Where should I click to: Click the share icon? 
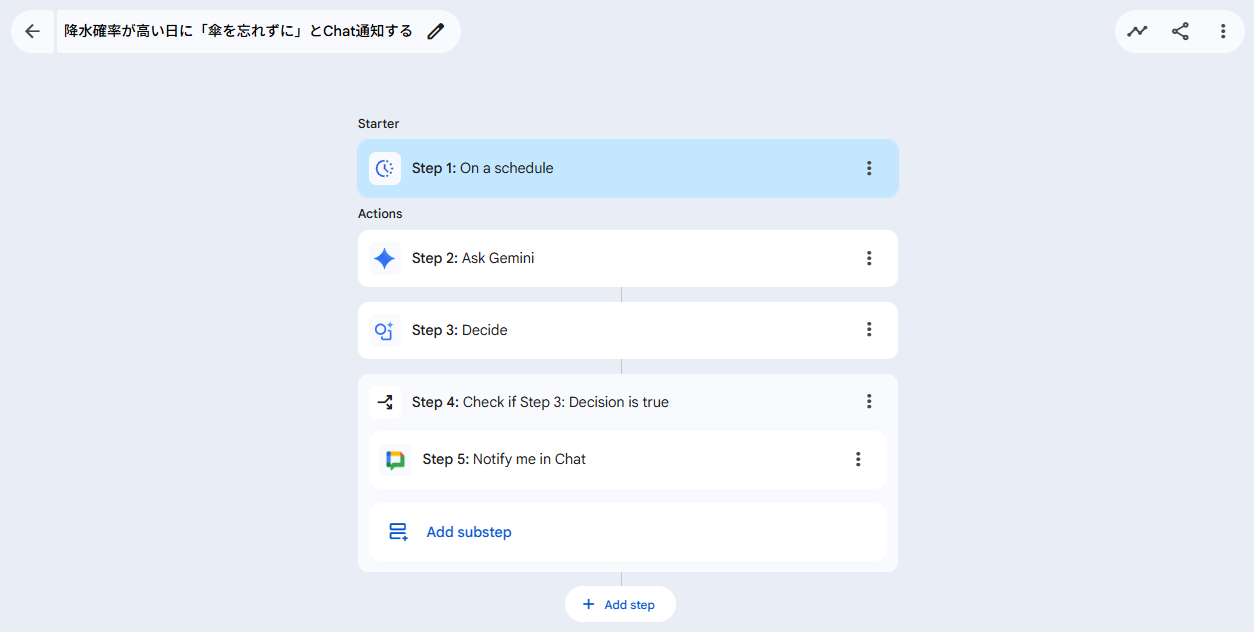pyautogui.click(x=1180, y=31)
